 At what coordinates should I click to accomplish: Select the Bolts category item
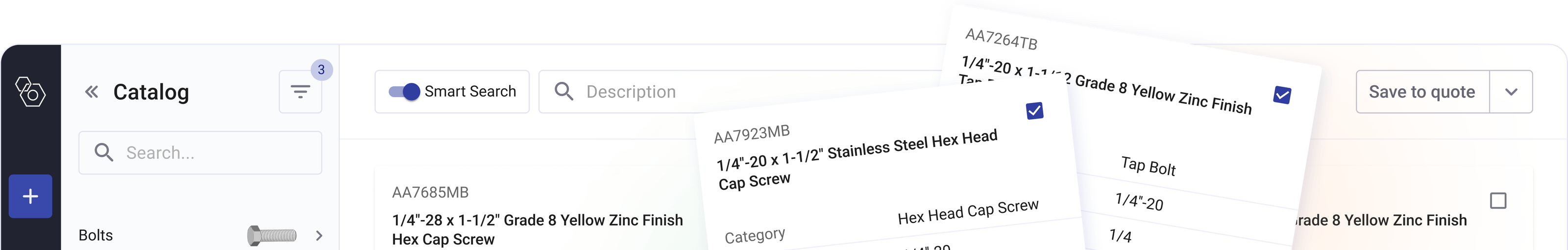(x=96, y=235)
